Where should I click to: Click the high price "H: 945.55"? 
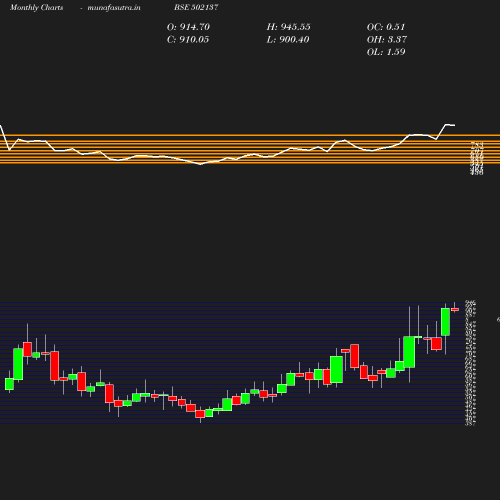(x=288, y=27)
